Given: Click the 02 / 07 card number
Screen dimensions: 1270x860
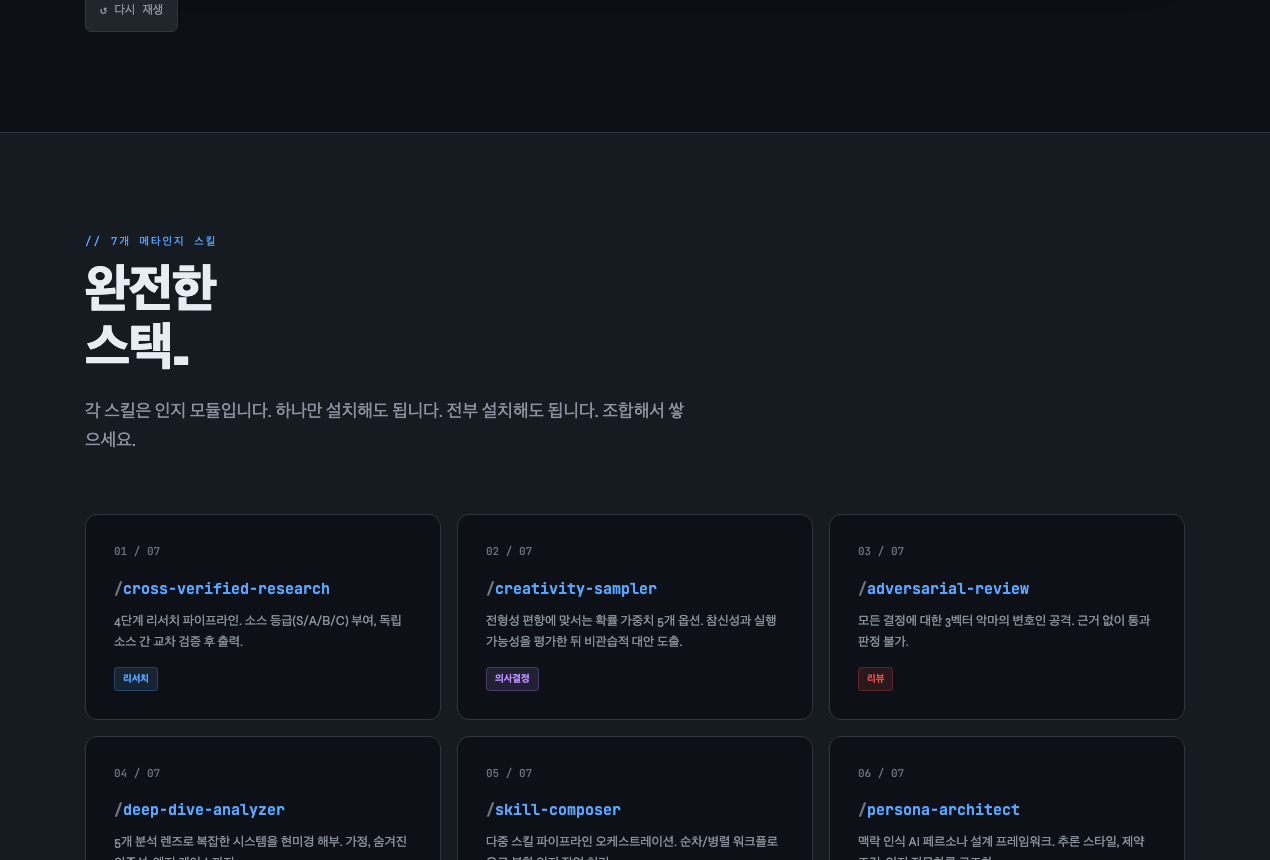Looking at the screenshot, I should (509, 551).
